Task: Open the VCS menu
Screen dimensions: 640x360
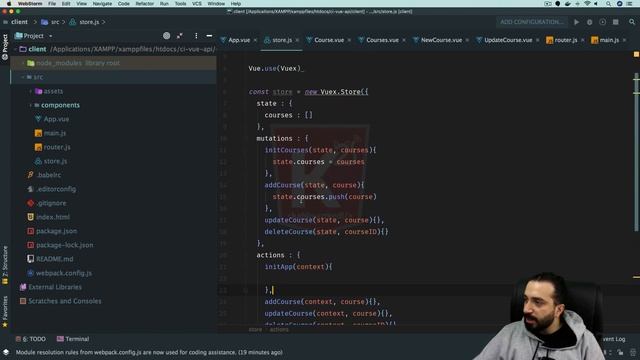Action: (197, 4)
